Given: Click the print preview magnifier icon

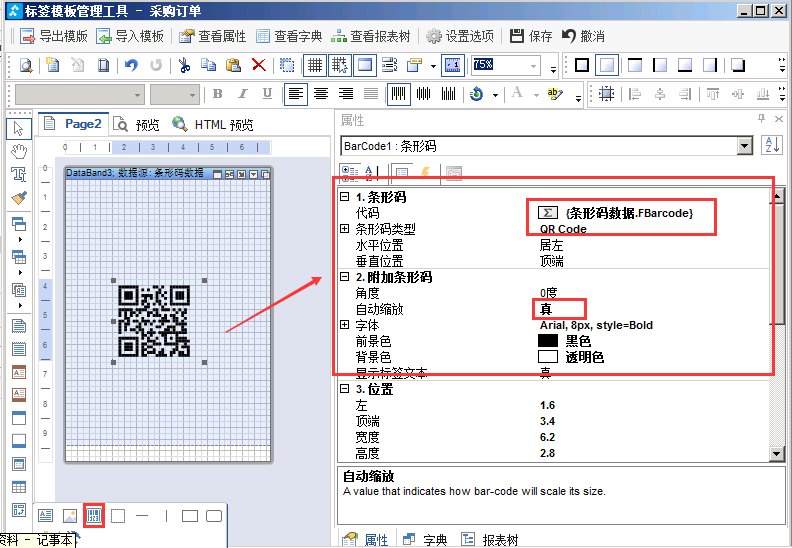Looking at the screenshot, I should click(26, 65).
